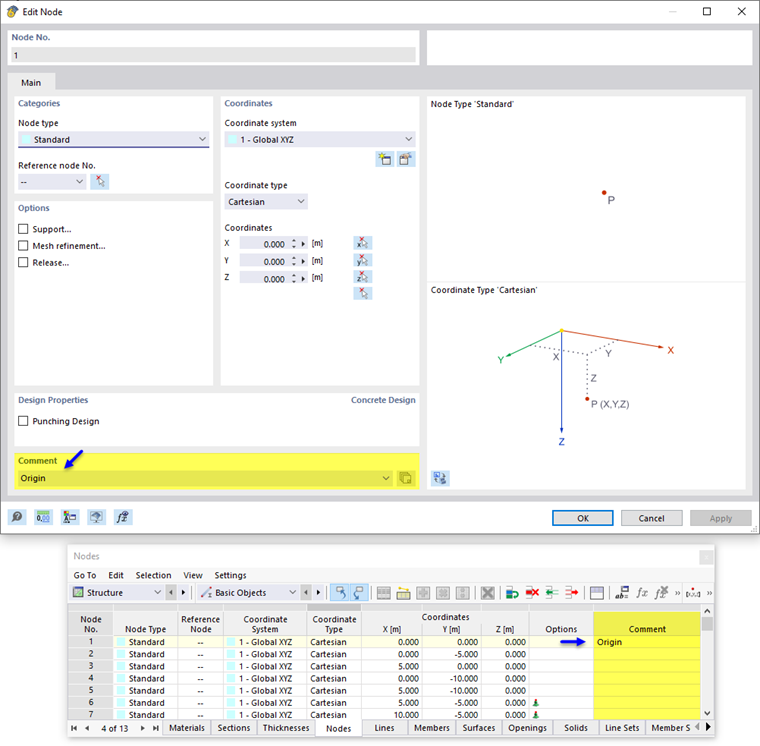This screenshot has width=760, height=746.
Task: Click the fx formula icon in Nodes toolbar
Action: coord(642,593)
